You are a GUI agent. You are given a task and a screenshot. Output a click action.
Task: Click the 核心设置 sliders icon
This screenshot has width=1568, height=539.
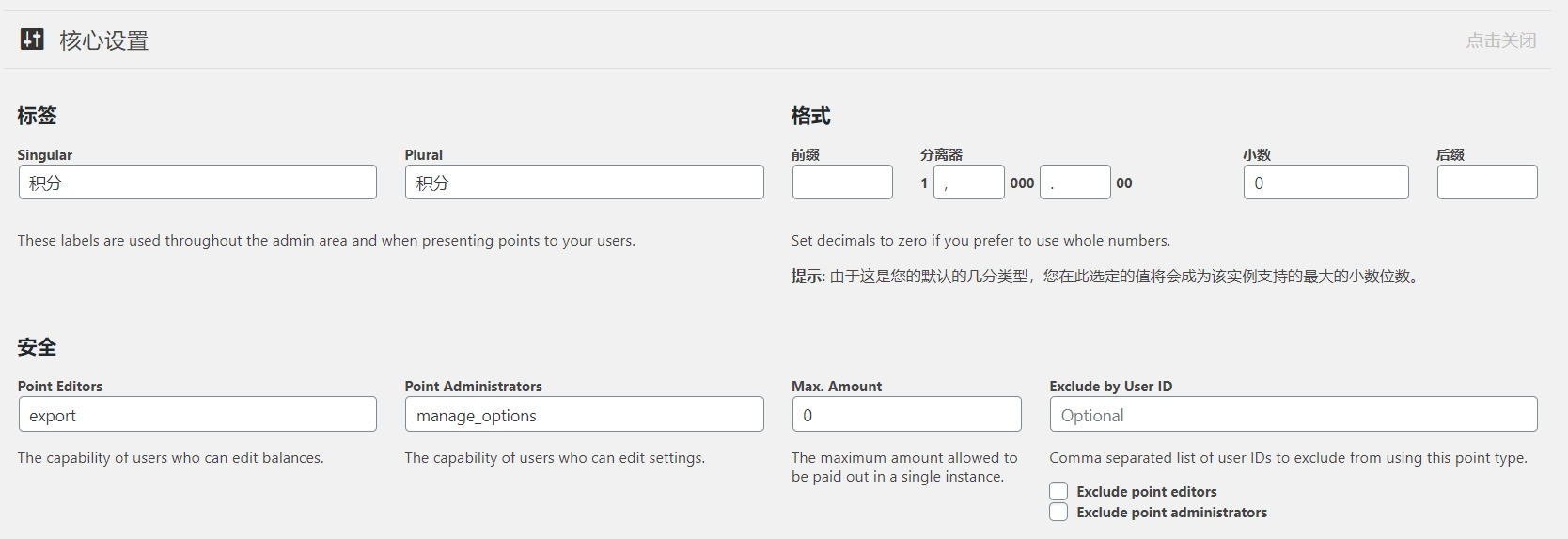[x=32, y=40]
